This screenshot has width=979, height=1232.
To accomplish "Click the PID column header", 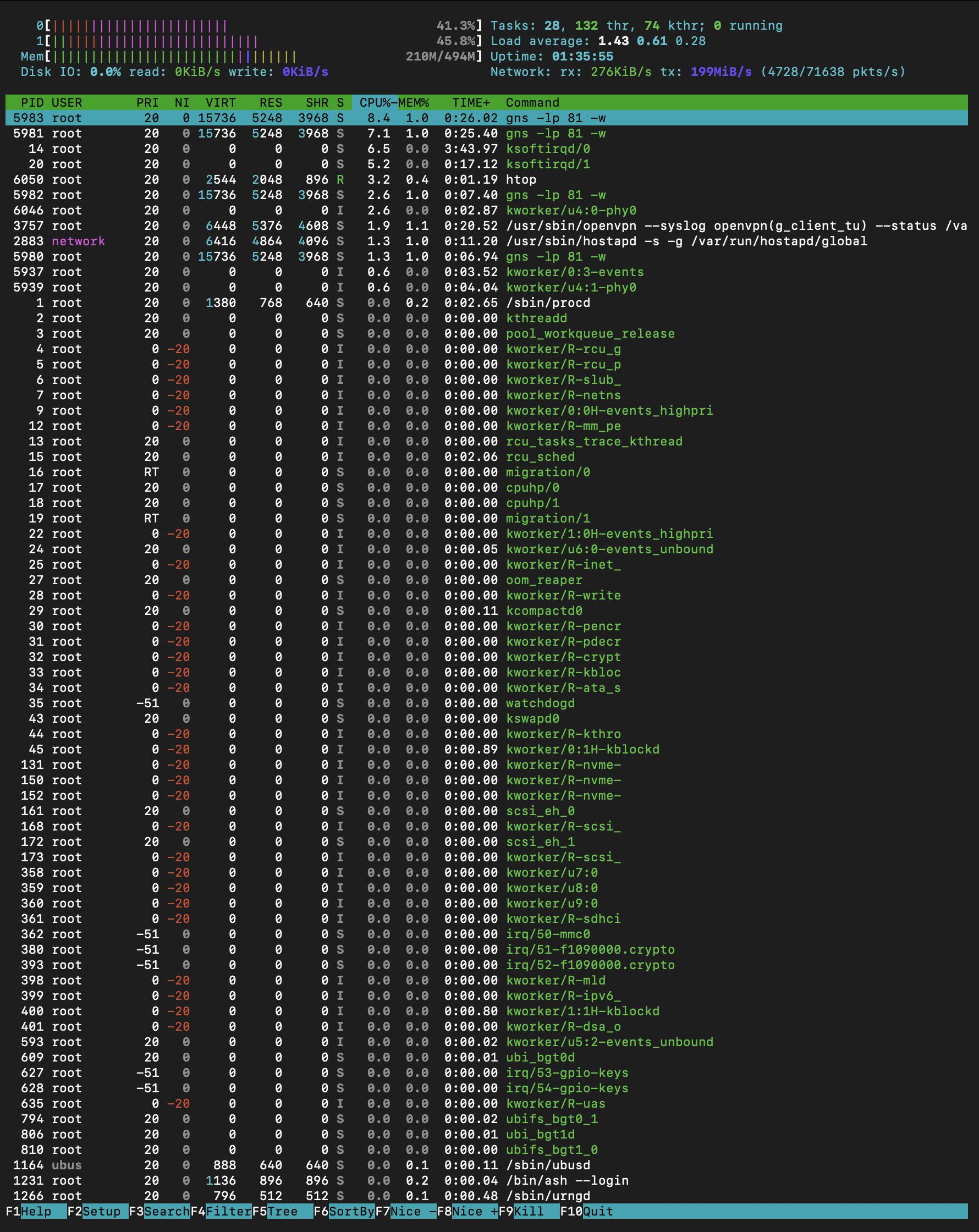I will click(32, 103).
